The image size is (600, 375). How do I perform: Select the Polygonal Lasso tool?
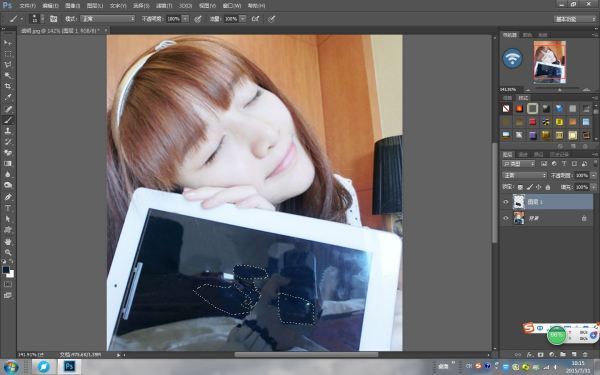pyautogui.click(x=8, y=64)
